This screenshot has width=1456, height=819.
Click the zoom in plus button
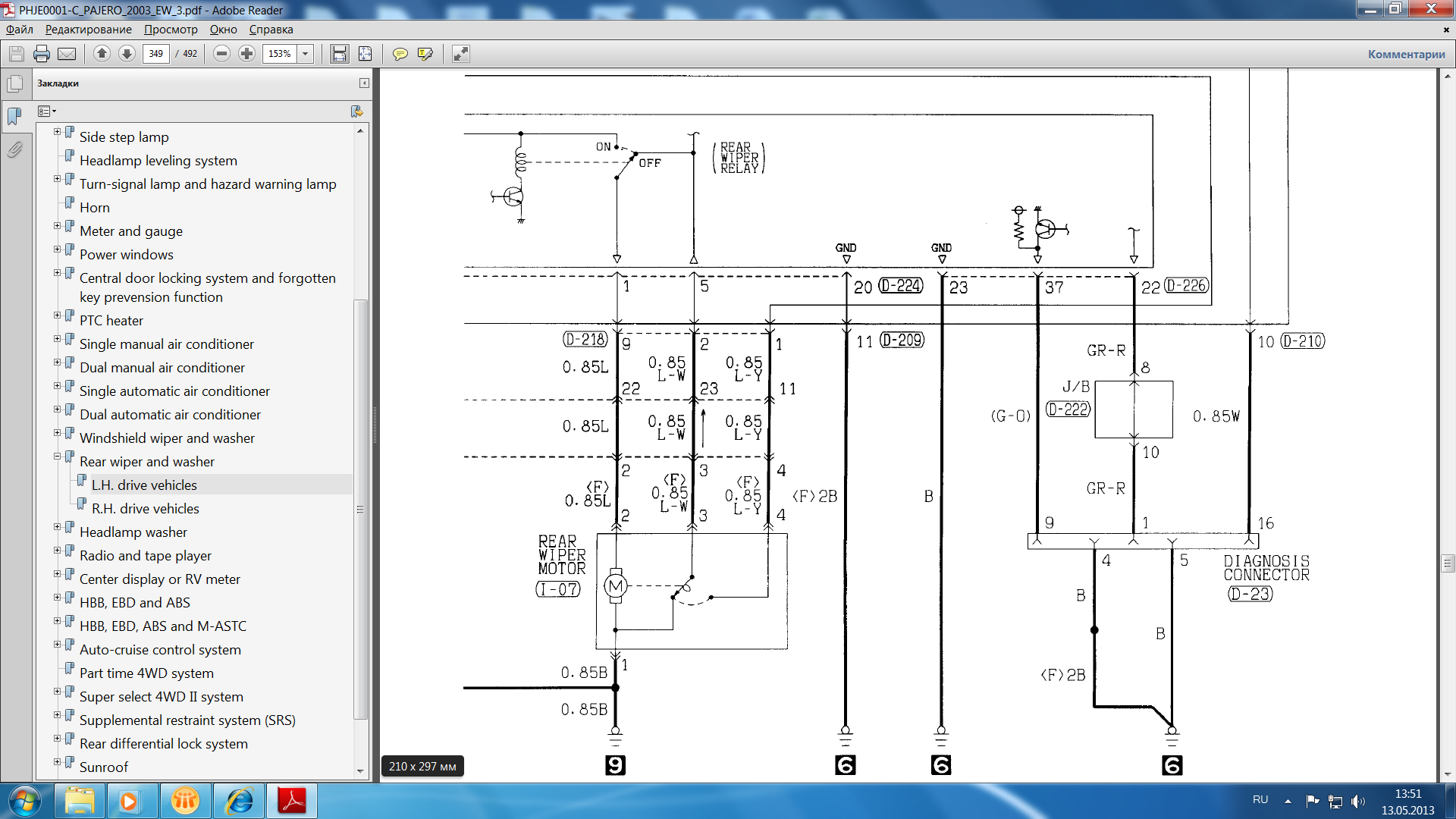pos(246,54)
